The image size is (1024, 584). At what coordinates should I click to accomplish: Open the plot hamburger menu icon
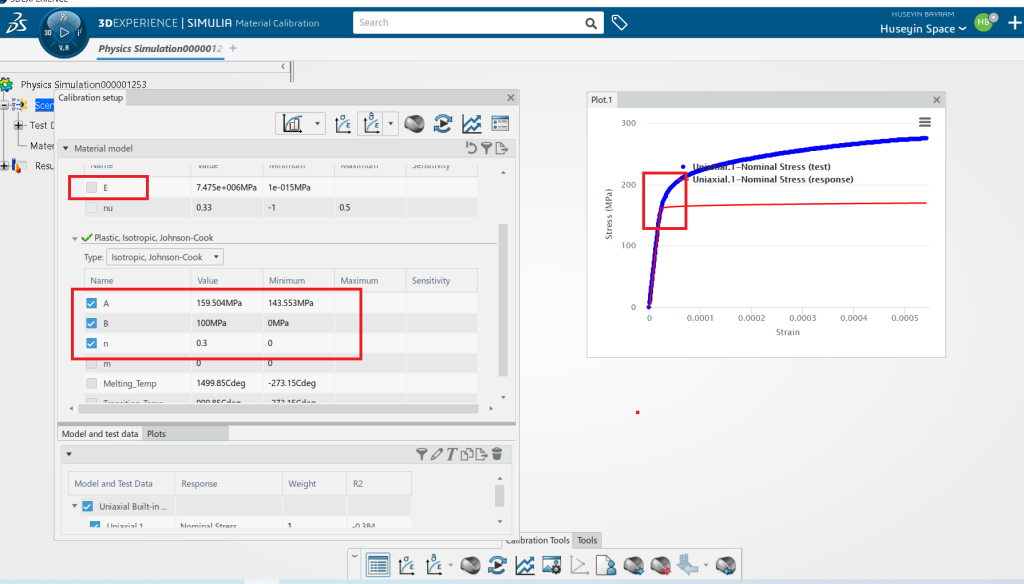click(x=925, y=122)
